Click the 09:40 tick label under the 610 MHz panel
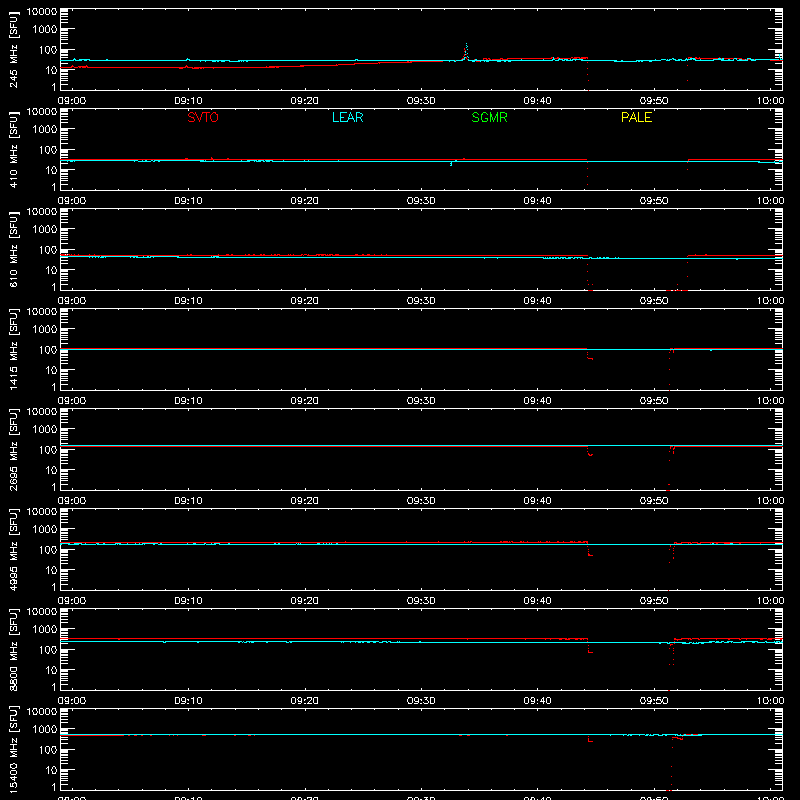 (x=537, y=301)
